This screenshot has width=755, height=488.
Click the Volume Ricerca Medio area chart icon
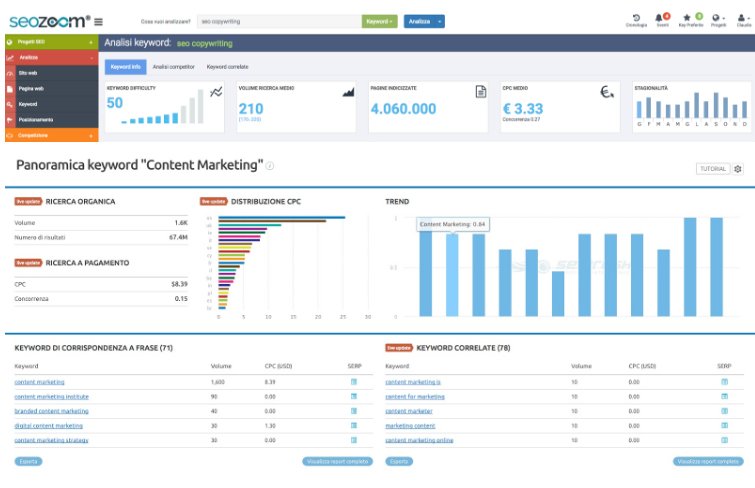(x=348, y=92)
